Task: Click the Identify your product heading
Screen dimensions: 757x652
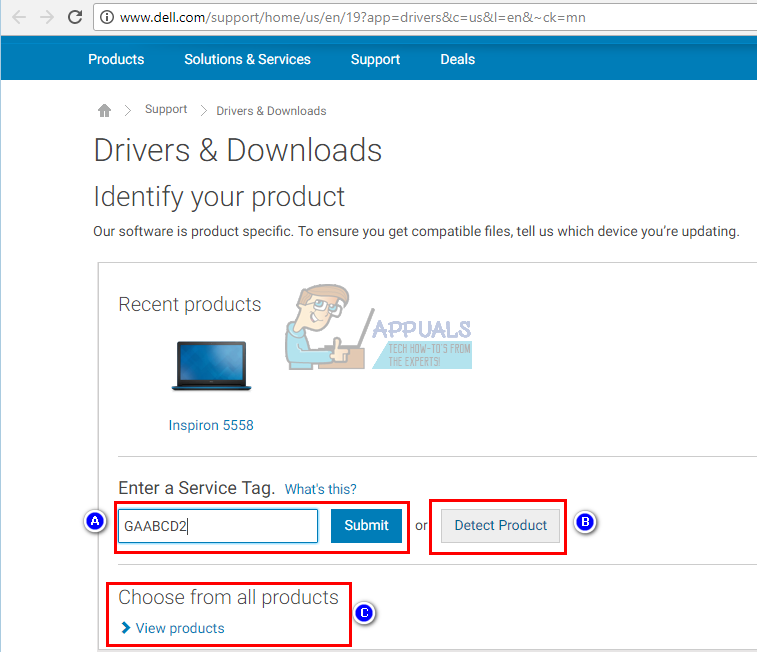Action: (219, 197)
